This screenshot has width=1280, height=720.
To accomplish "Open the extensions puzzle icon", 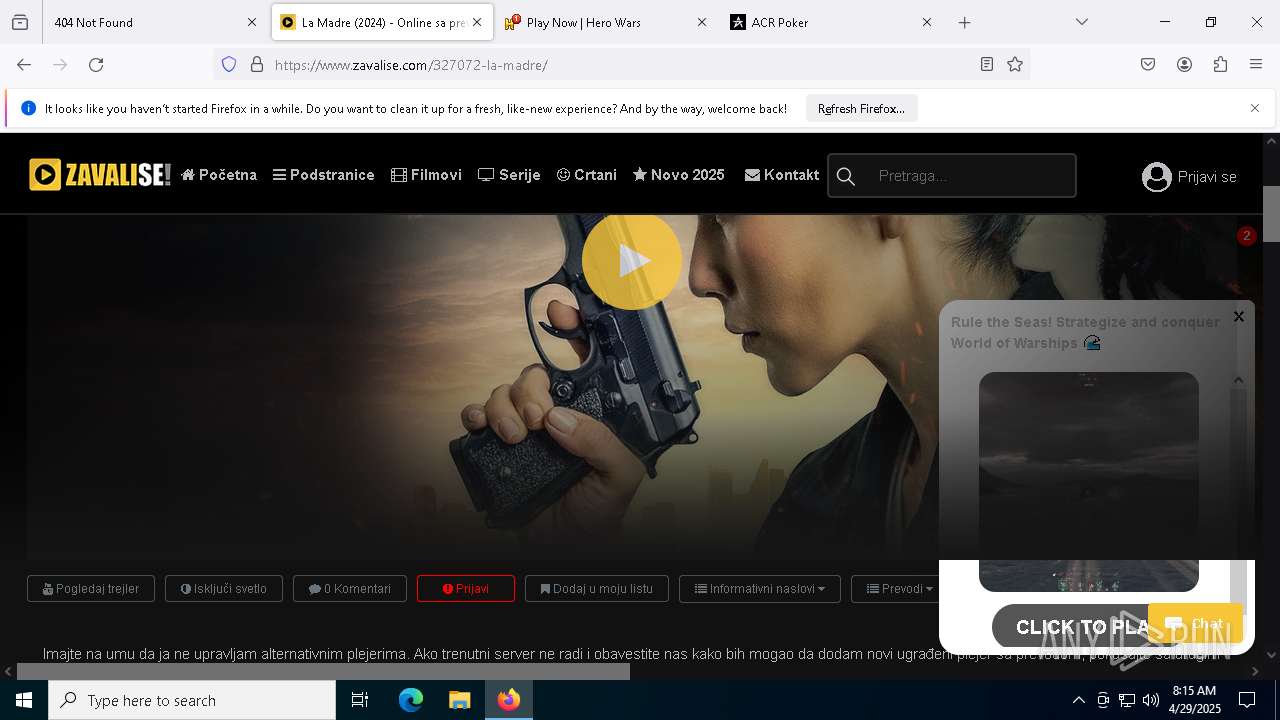I will pyautogui.click(x=1220, y=65).
